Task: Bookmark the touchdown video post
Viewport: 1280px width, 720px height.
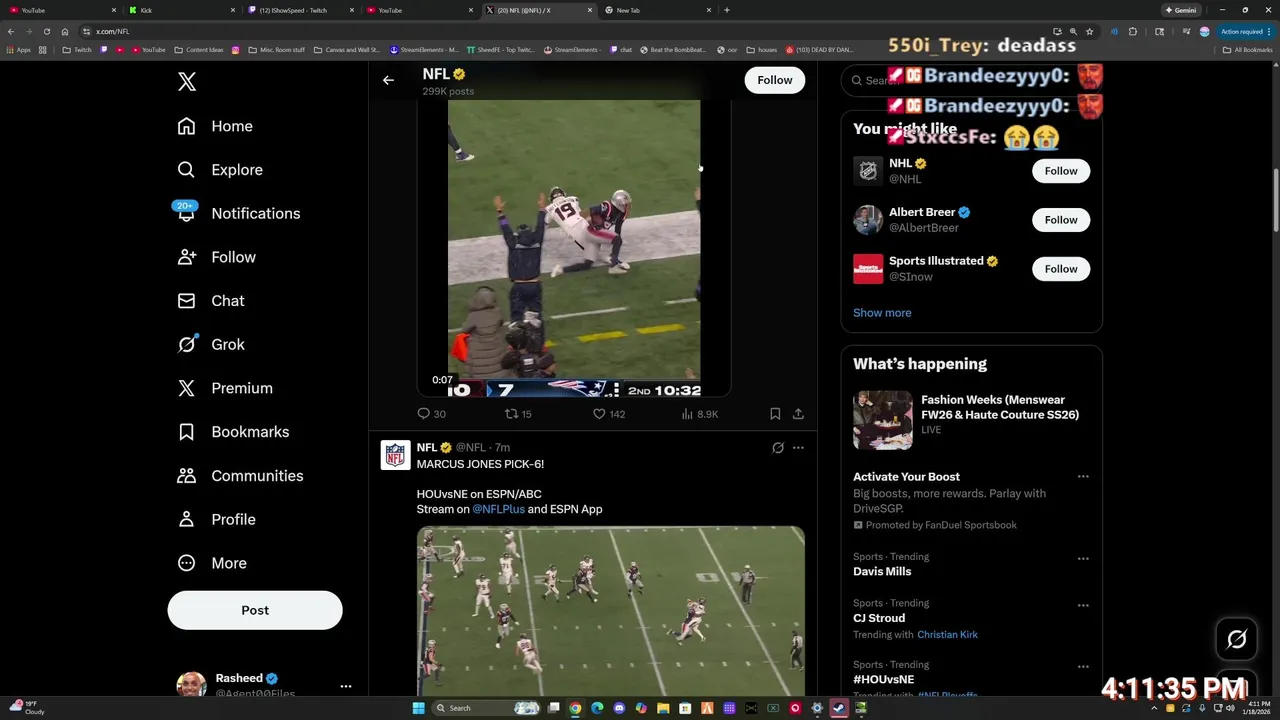Action: [775, 413]
